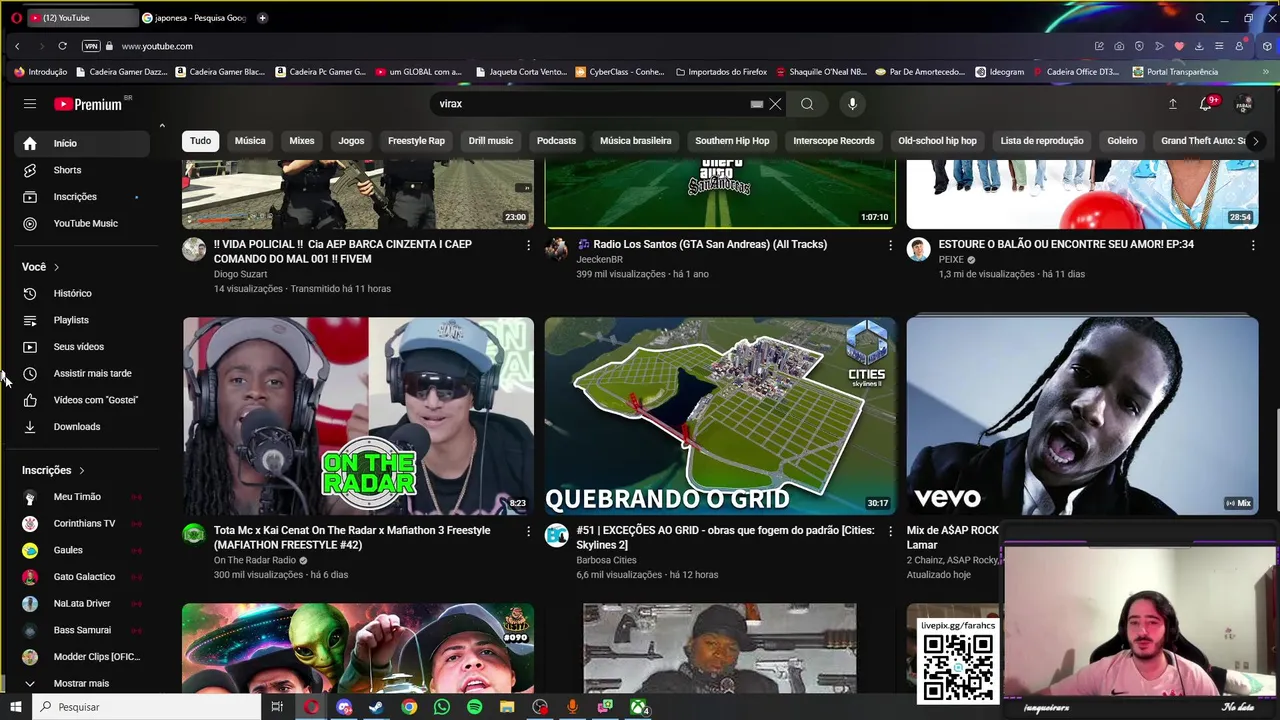This screenshot has height=720, width=1280.
Task: Play the On The Radar freestyle thumbnail
Action: (x=358, y=416)
